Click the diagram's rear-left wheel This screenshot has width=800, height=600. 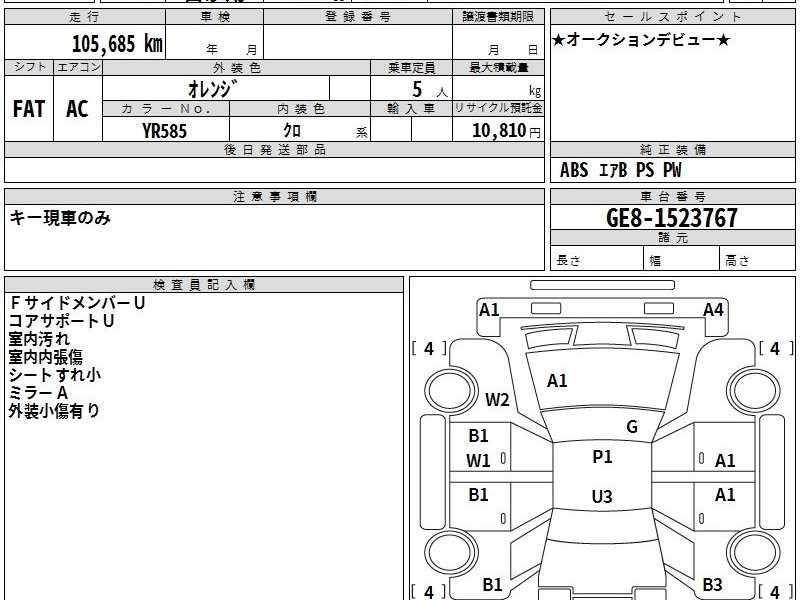[x=451, y=553]
